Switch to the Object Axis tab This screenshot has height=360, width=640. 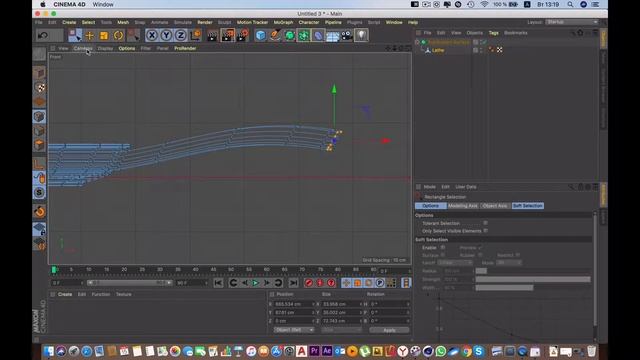coord(495,206)
